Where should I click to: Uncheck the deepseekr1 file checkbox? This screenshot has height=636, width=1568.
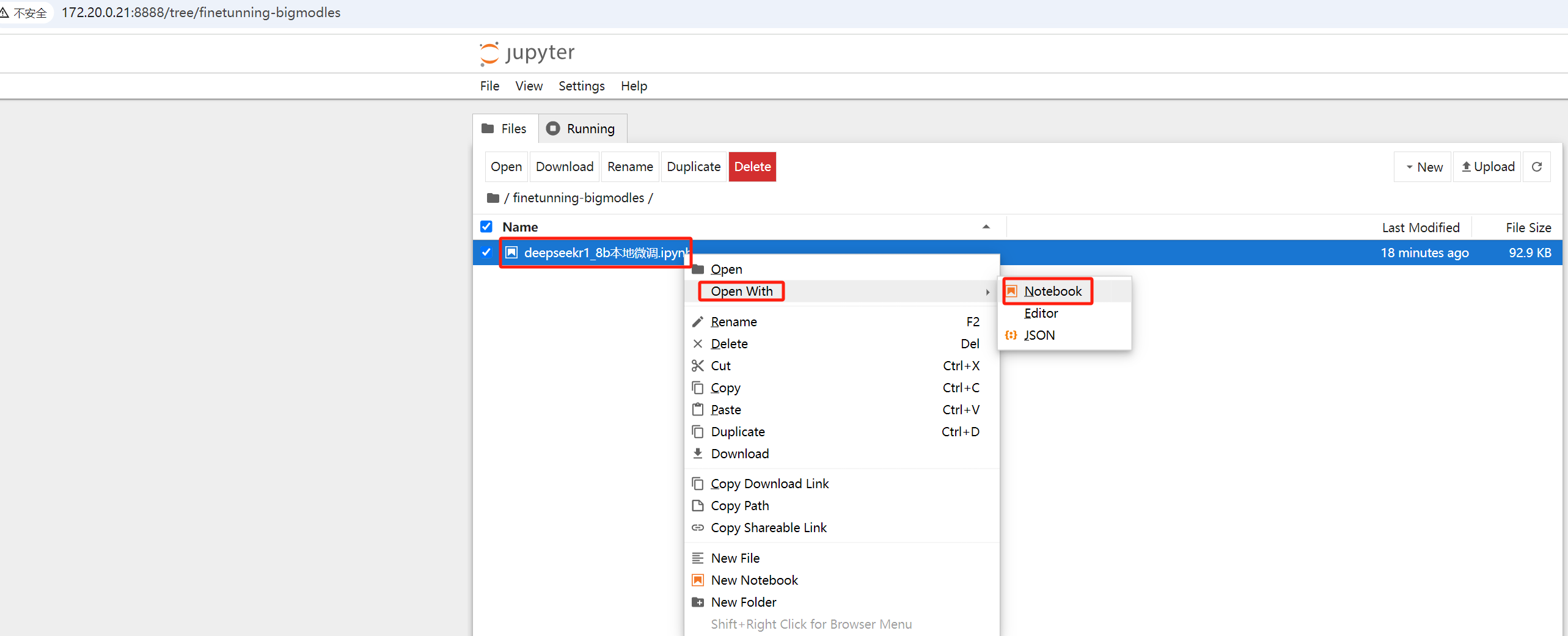coord(486,252)
